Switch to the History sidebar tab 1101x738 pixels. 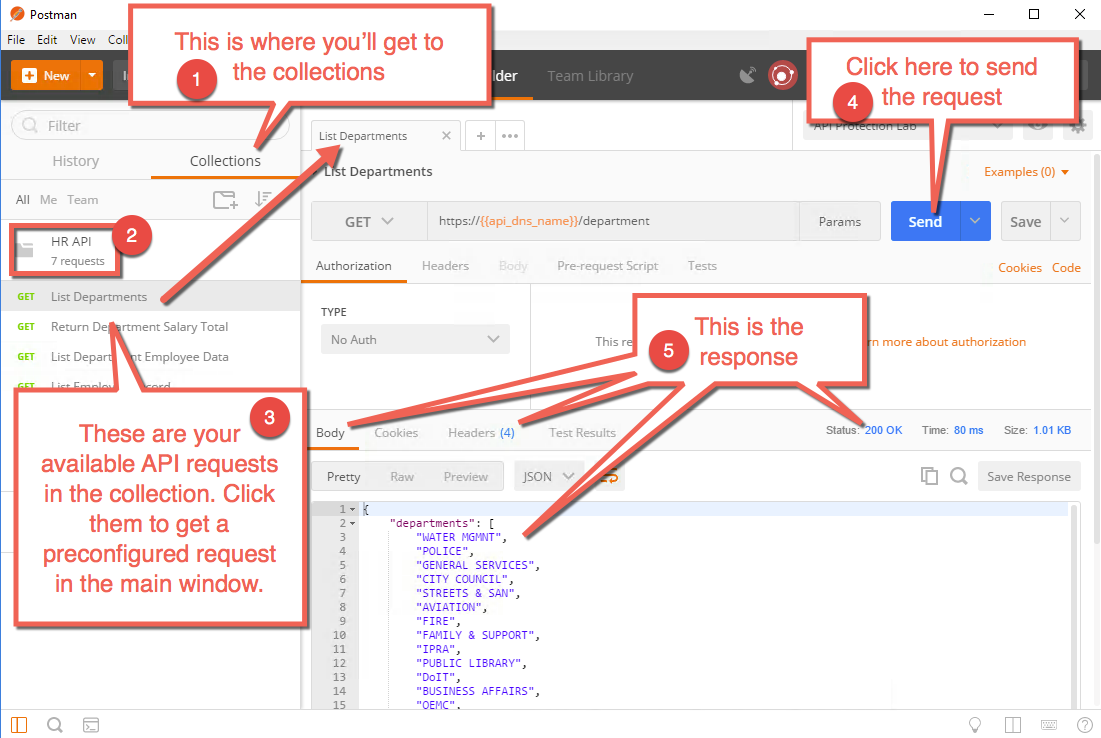(76, 161)
